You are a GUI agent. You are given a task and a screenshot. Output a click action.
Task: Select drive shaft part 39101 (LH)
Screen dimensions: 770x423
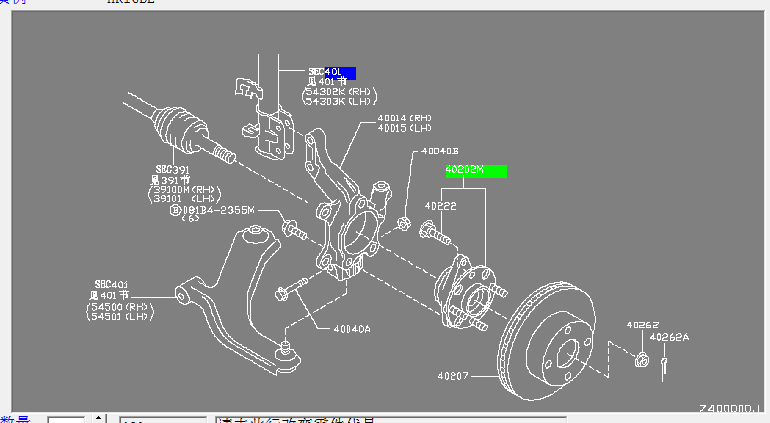(185, 199)
